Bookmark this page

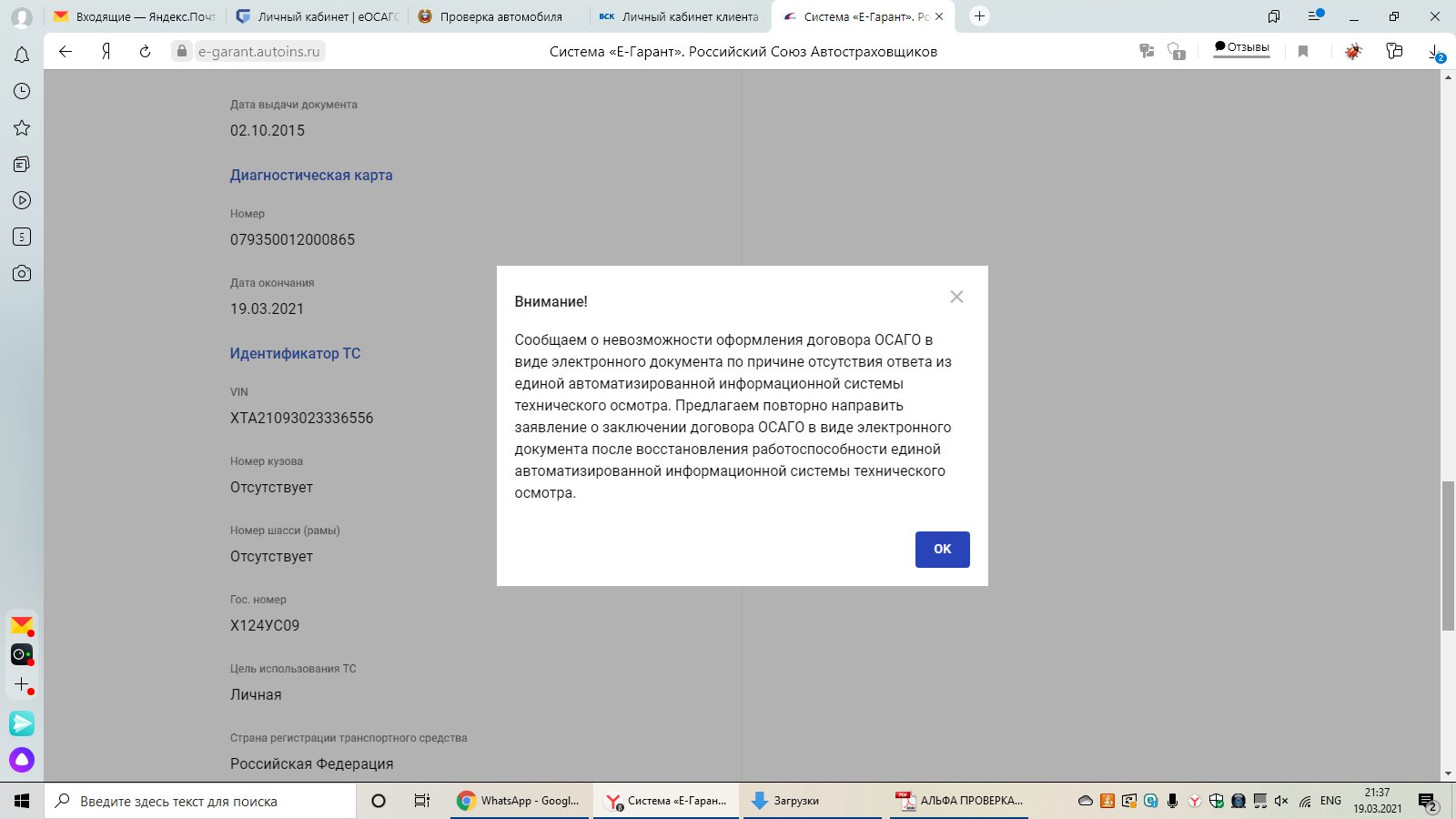pos(1303,51)
